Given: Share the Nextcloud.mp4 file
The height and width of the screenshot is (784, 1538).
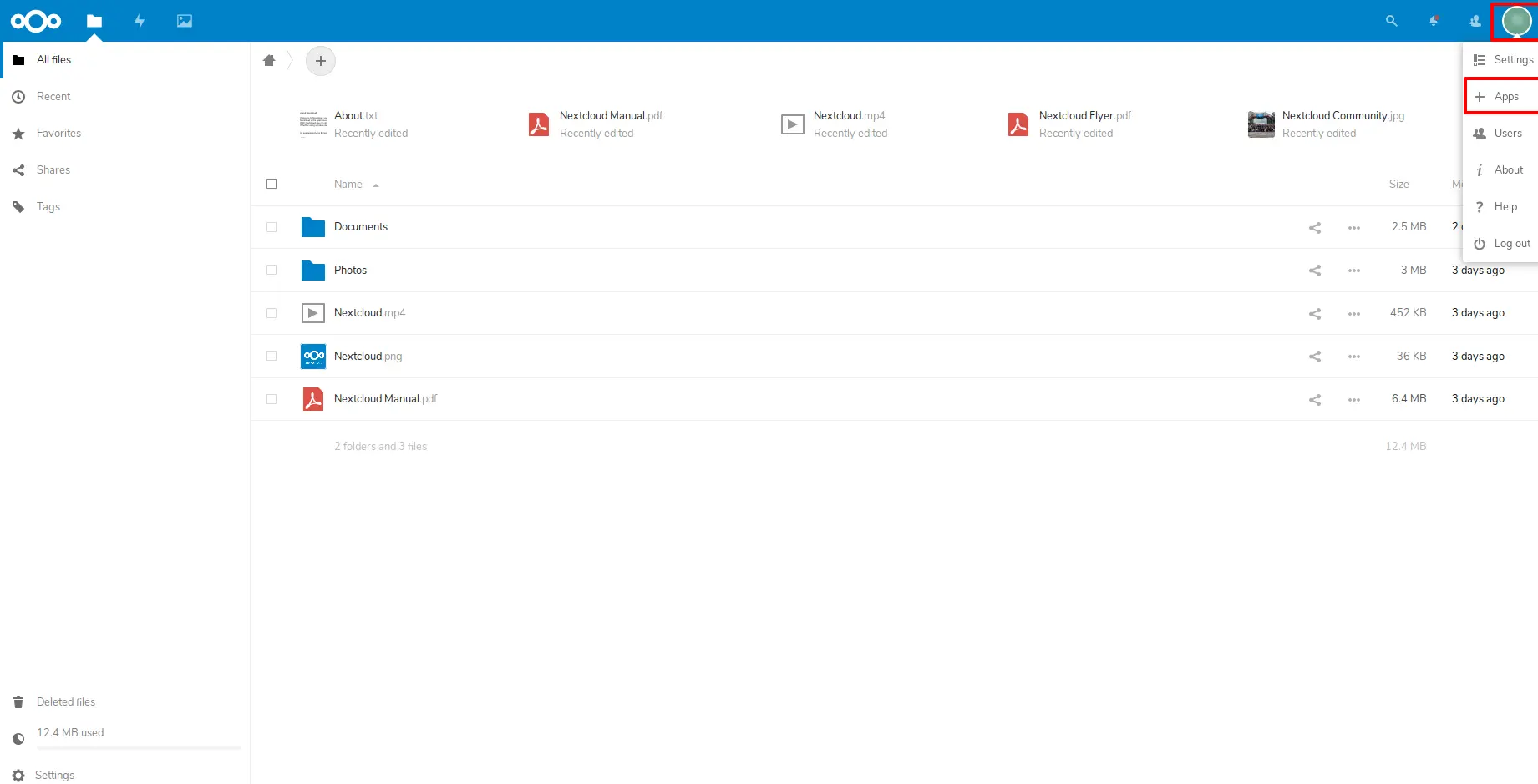Looking at the screenshot, I should coord(1315,313).
